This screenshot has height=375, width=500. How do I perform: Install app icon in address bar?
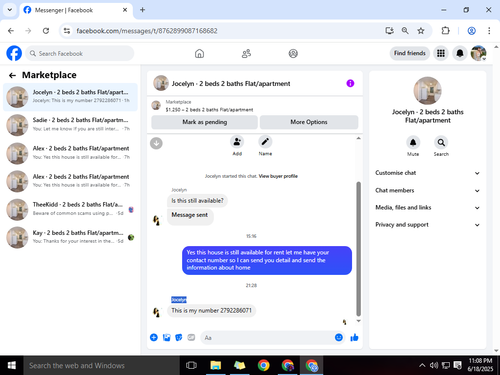[x=389, y=31]
